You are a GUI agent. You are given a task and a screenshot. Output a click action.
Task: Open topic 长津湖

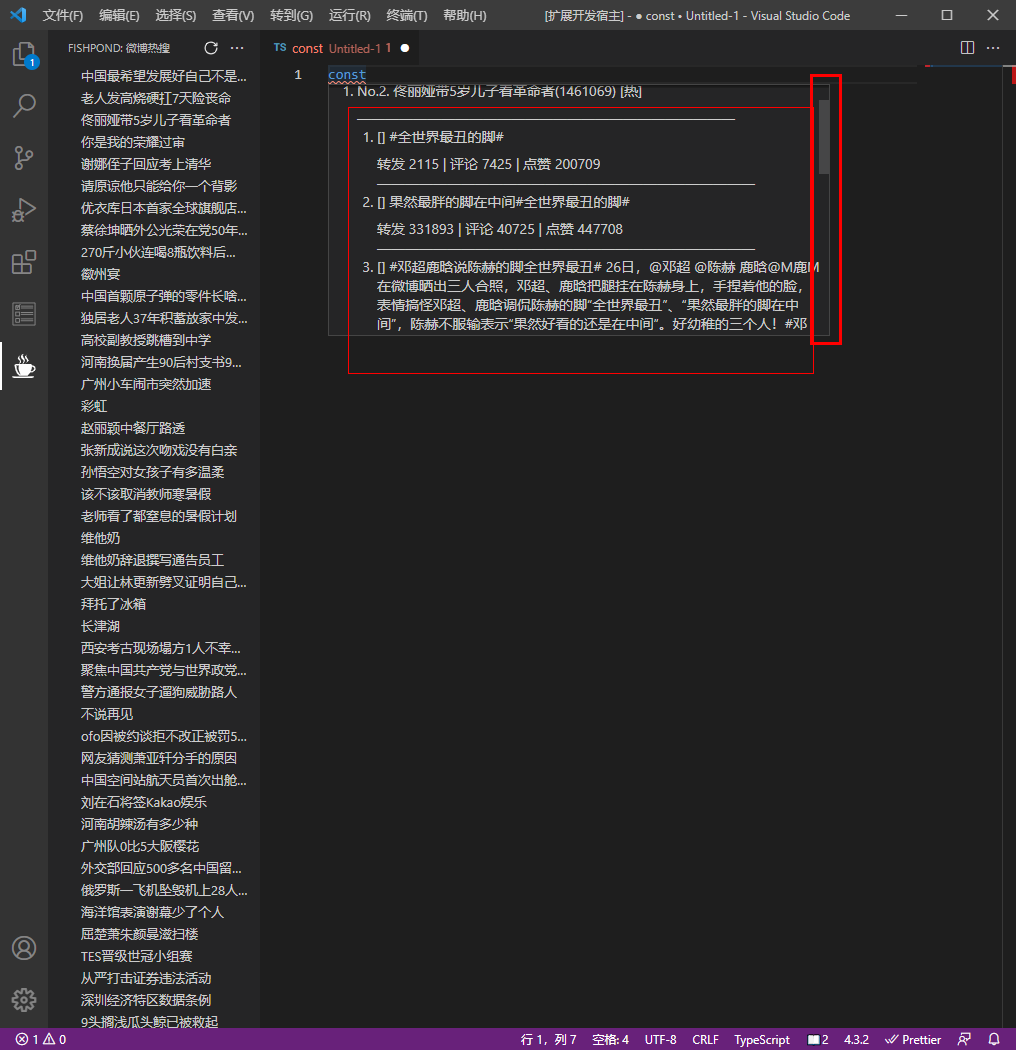point(100,626)
